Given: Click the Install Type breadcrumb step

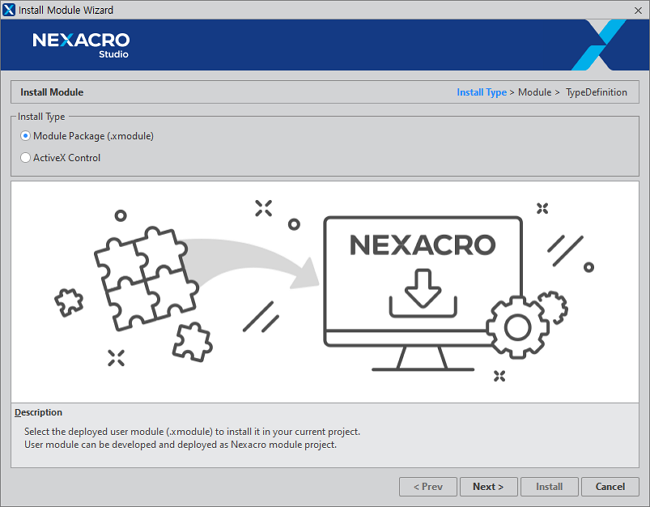Looking at the screenshot, I should pyautogui.click(x=481, y=93).
